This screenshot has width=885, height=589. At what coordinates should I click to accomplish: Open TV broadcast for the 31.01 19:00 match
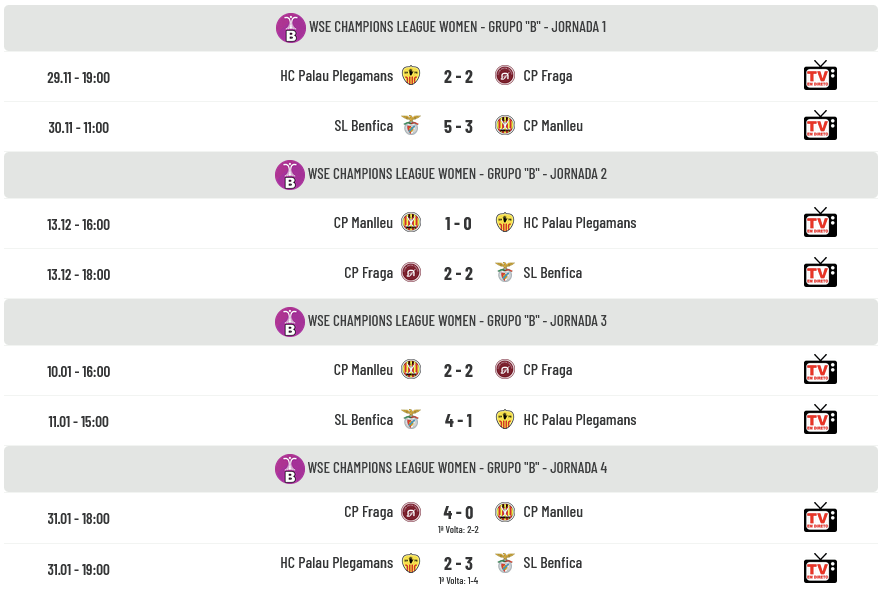(820, 568)
